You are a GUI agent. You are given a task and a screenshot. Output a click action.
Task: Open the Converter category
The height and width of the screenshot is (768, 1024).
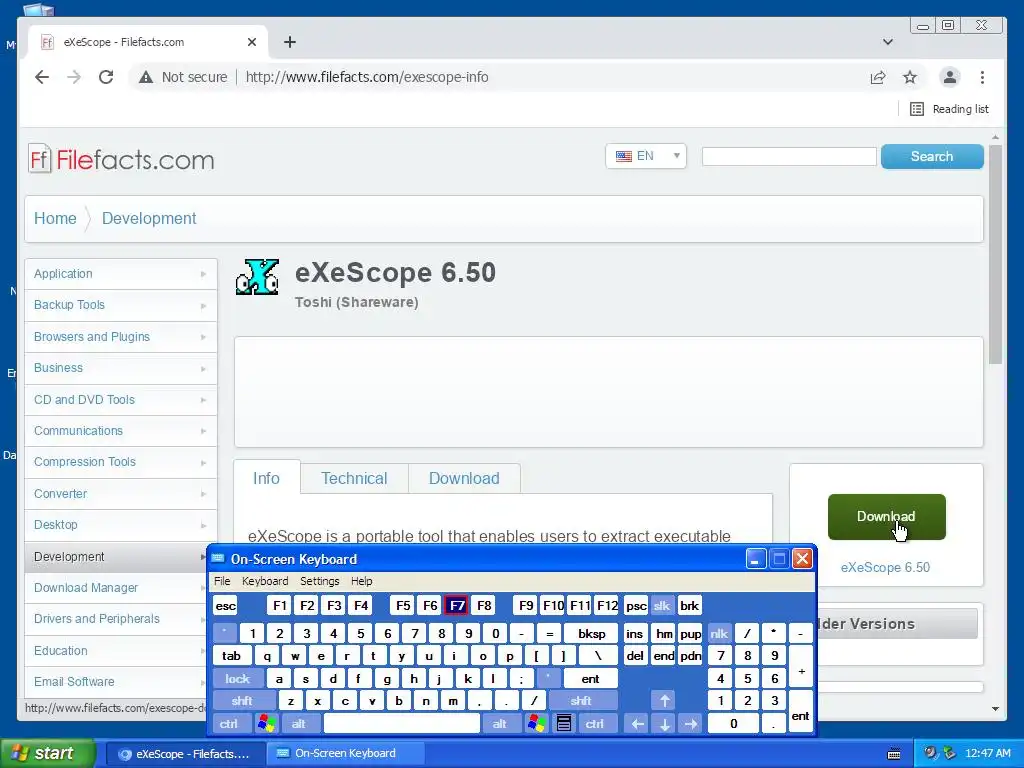tap(121, 494)
